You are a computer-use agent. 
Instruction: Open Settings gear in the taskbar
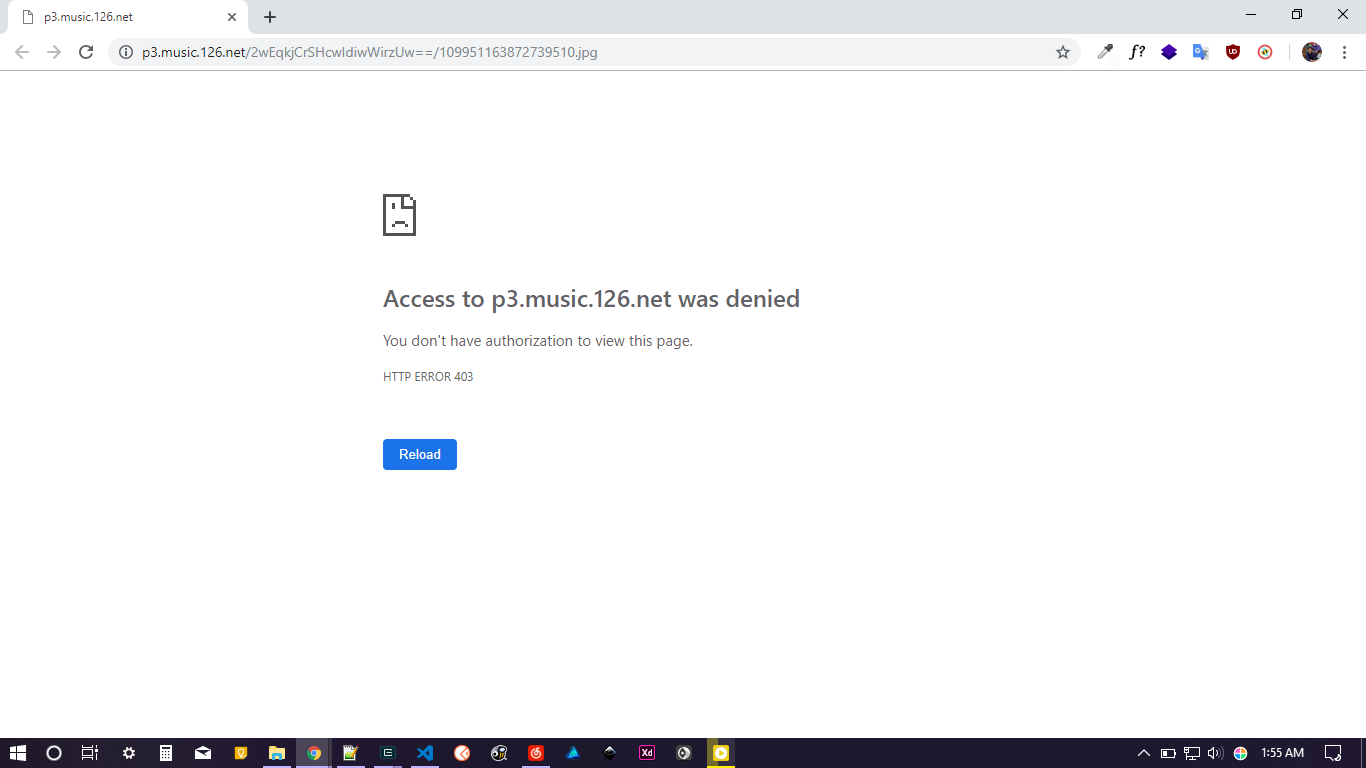point(129,753)
